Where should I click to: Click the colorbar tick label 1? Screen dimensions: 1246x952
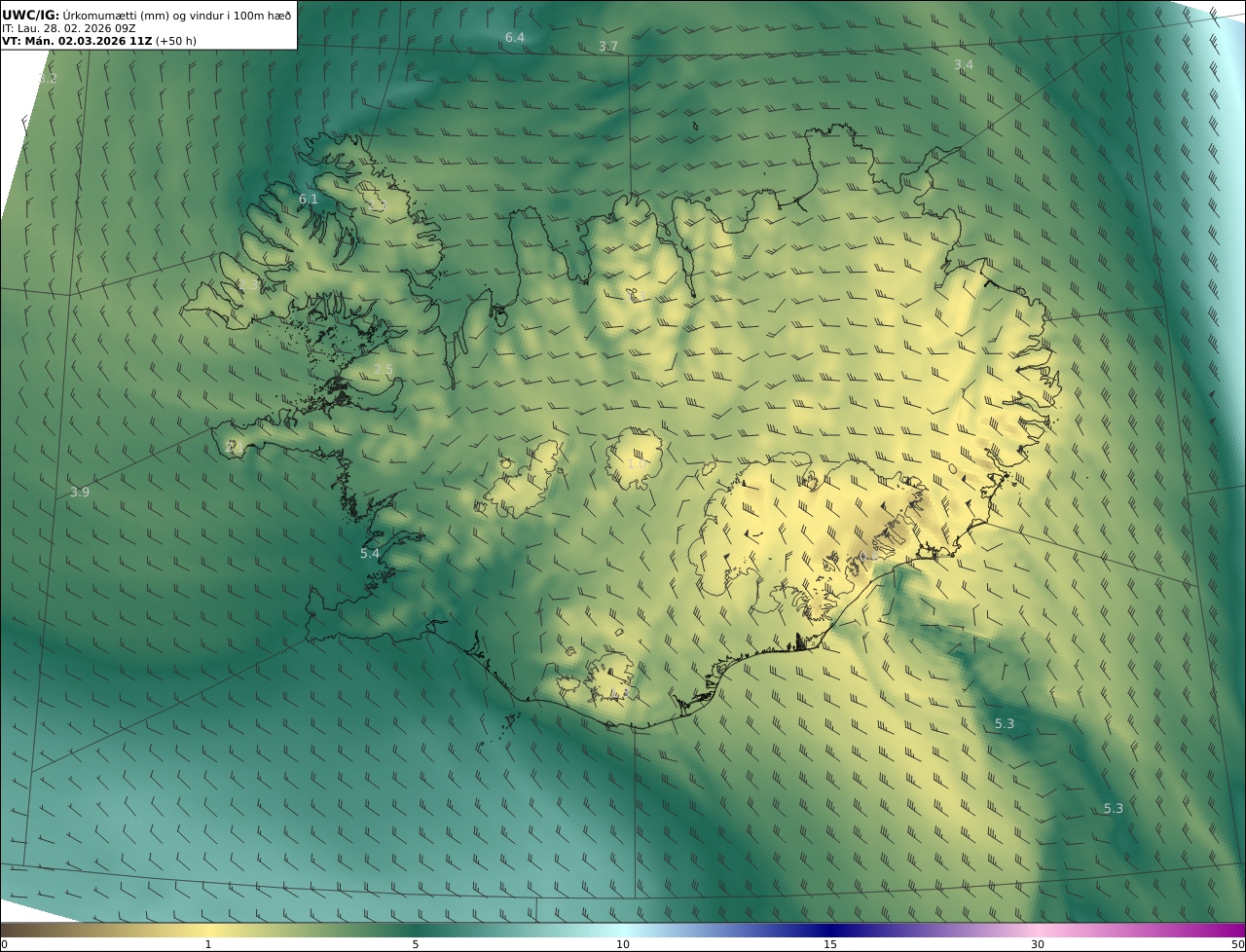click(208, 944)
